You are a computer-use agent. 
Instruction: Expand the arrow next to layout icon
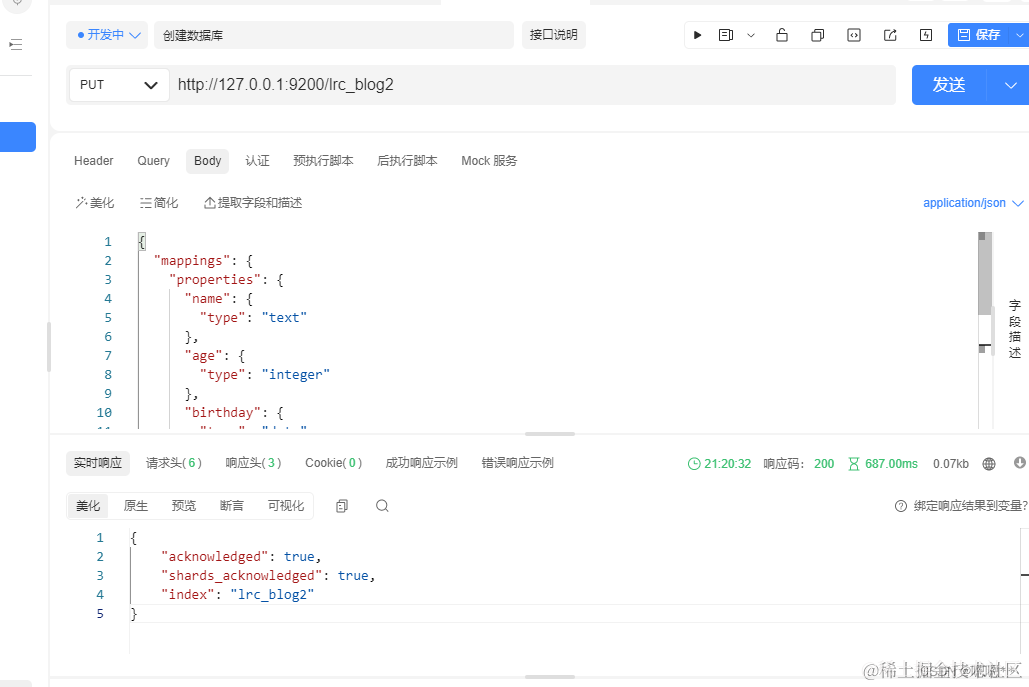[x=751, y=35]
